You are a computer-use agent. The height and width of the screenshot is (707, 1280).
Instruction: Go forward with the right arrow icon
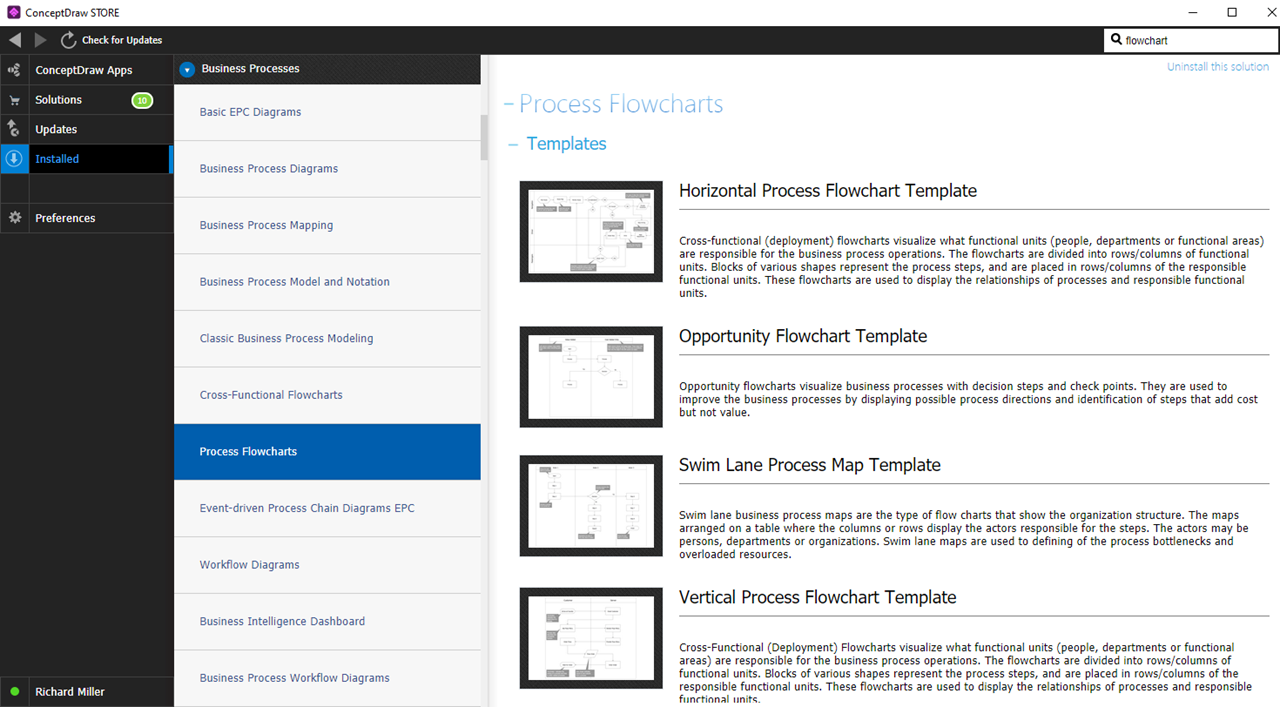41,40
